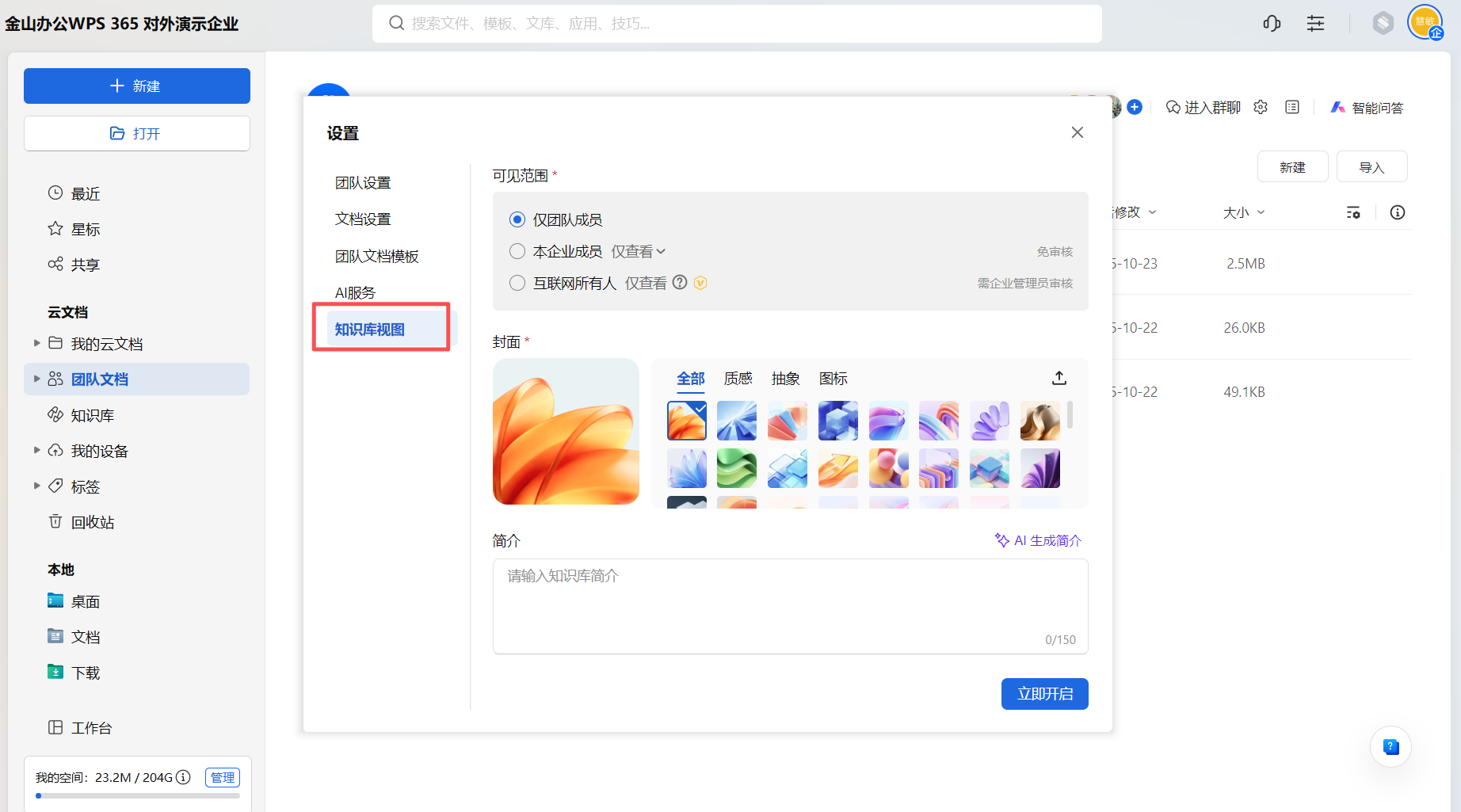Click the 简介 description text field
The width and height of the screenshot is (1461, 812).
(791, 606)
